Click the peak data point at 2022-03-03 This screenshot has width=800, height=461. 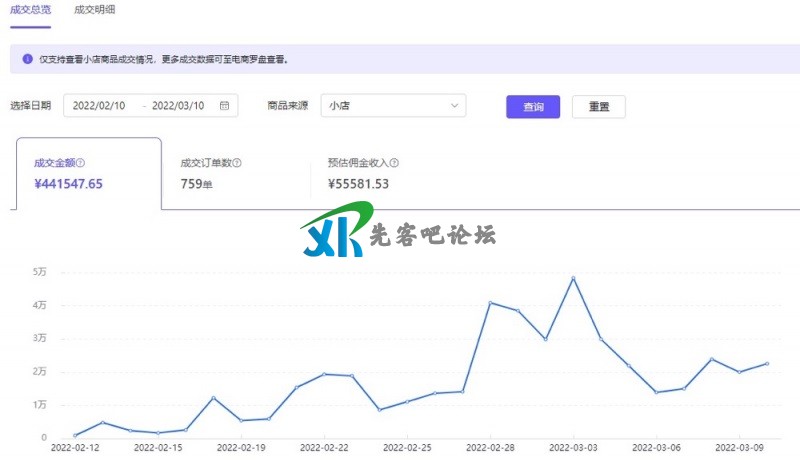coord(573,278)
